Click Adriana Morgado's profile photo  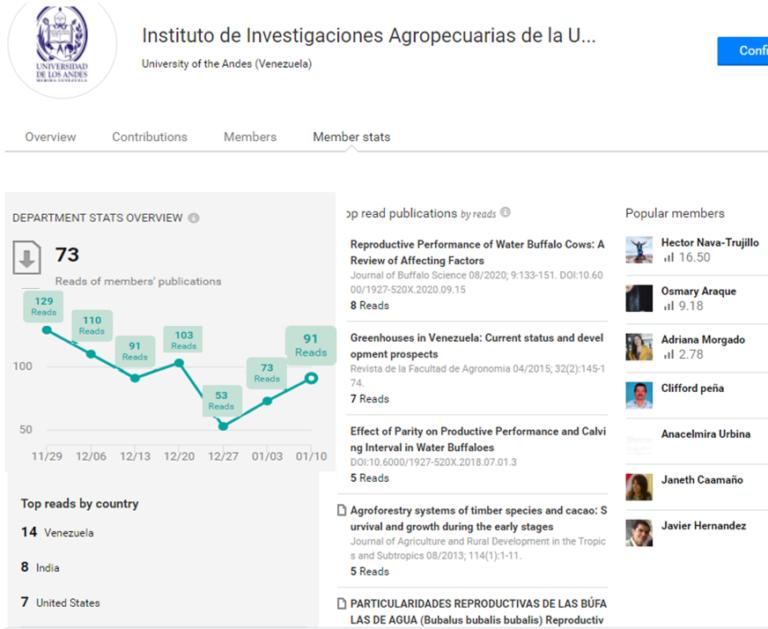639,347
